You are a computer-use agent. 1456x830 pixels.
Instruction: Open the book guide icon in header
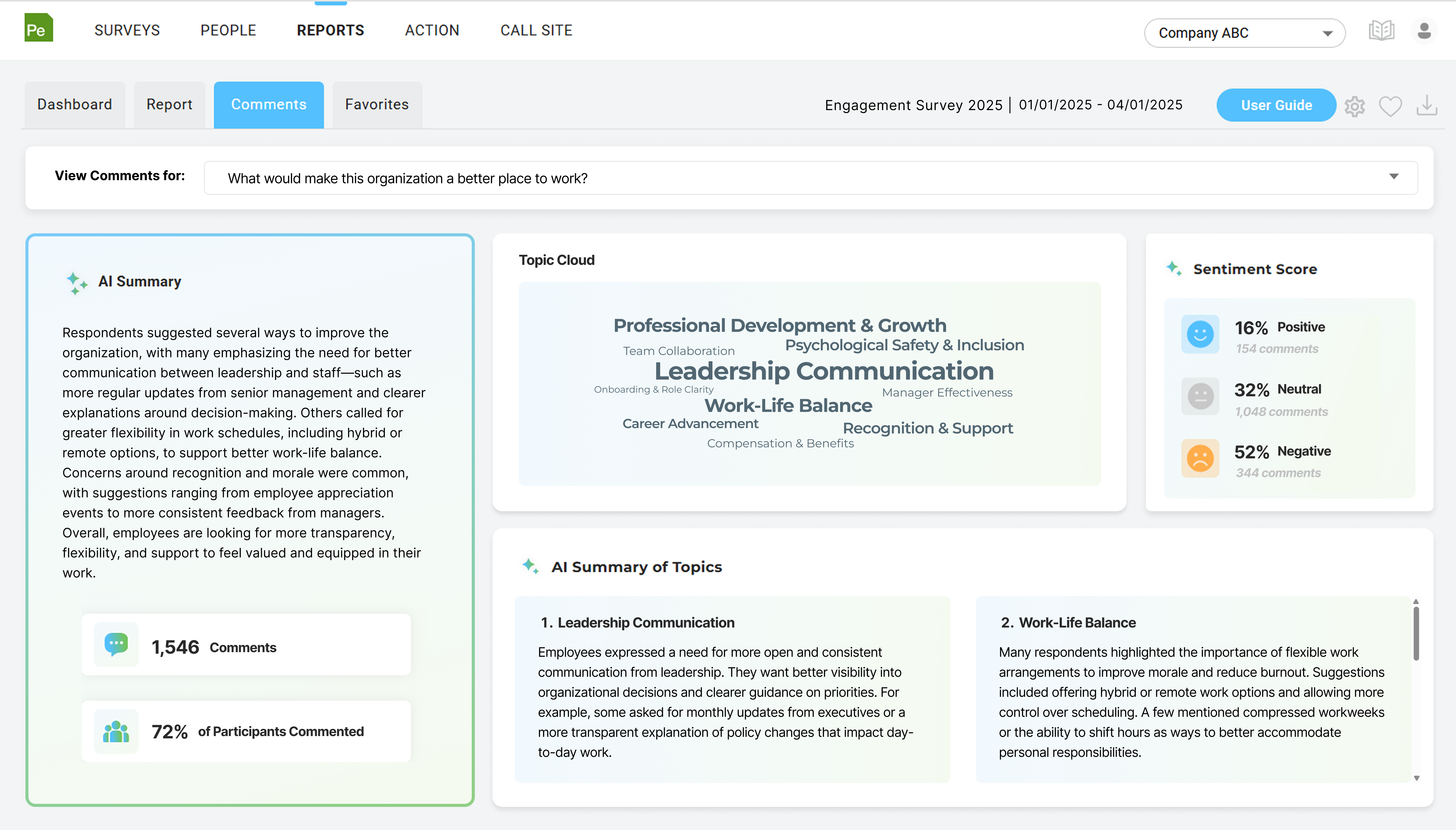[x=1381, y=31]
